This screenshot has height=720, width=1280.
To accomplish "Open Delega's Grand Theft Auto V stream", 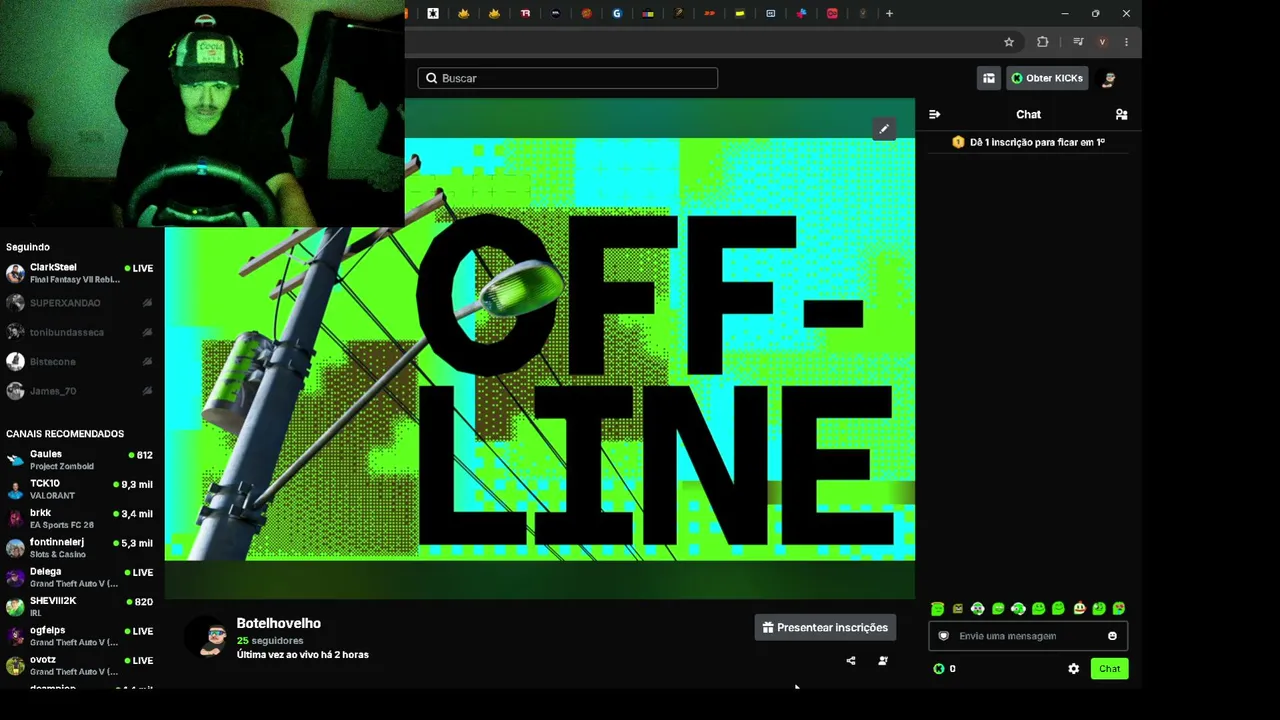I will 80,577.
